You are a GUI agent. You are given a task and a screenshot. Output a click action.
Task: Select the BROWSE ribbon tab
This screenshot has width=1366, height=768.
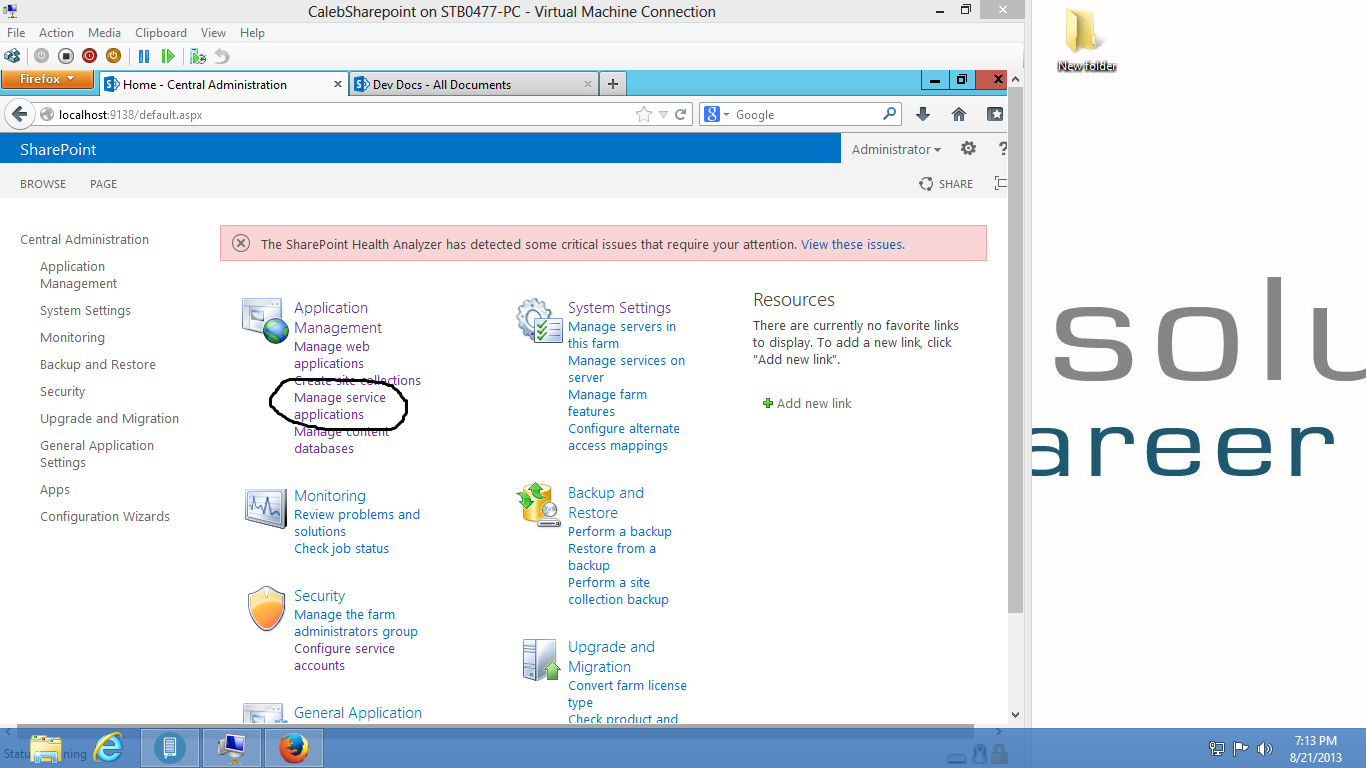(43, 184)
